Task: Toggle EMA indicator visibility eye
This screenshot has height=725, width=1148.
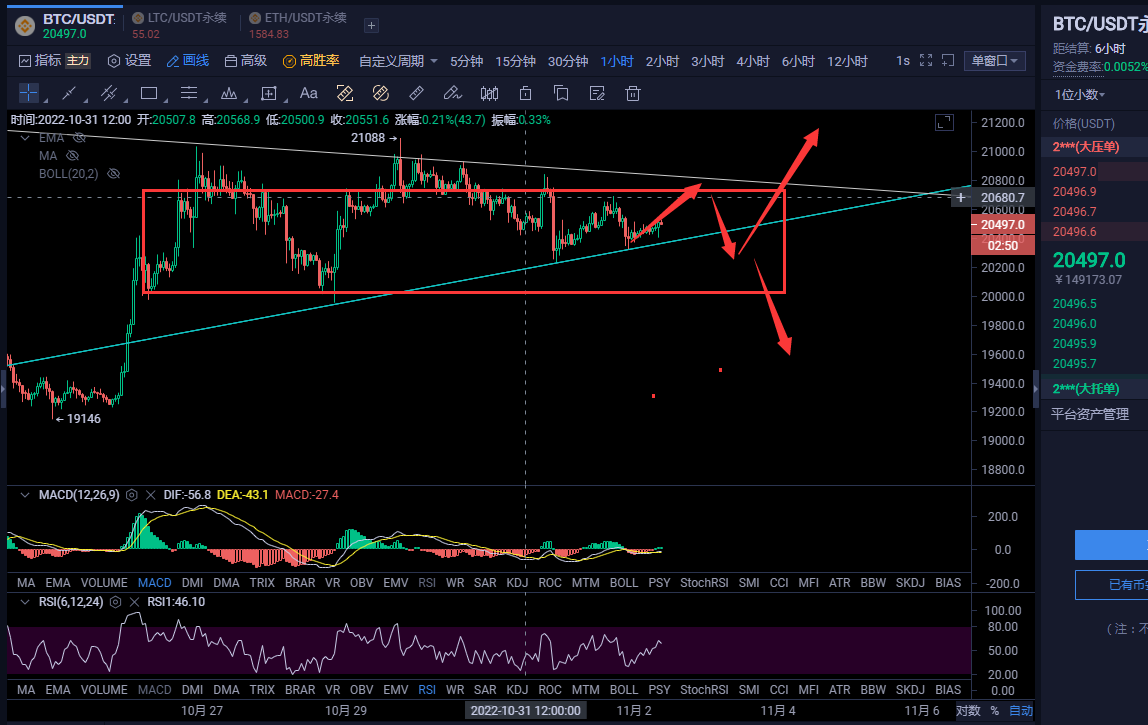Action: [x=73, y=138]
